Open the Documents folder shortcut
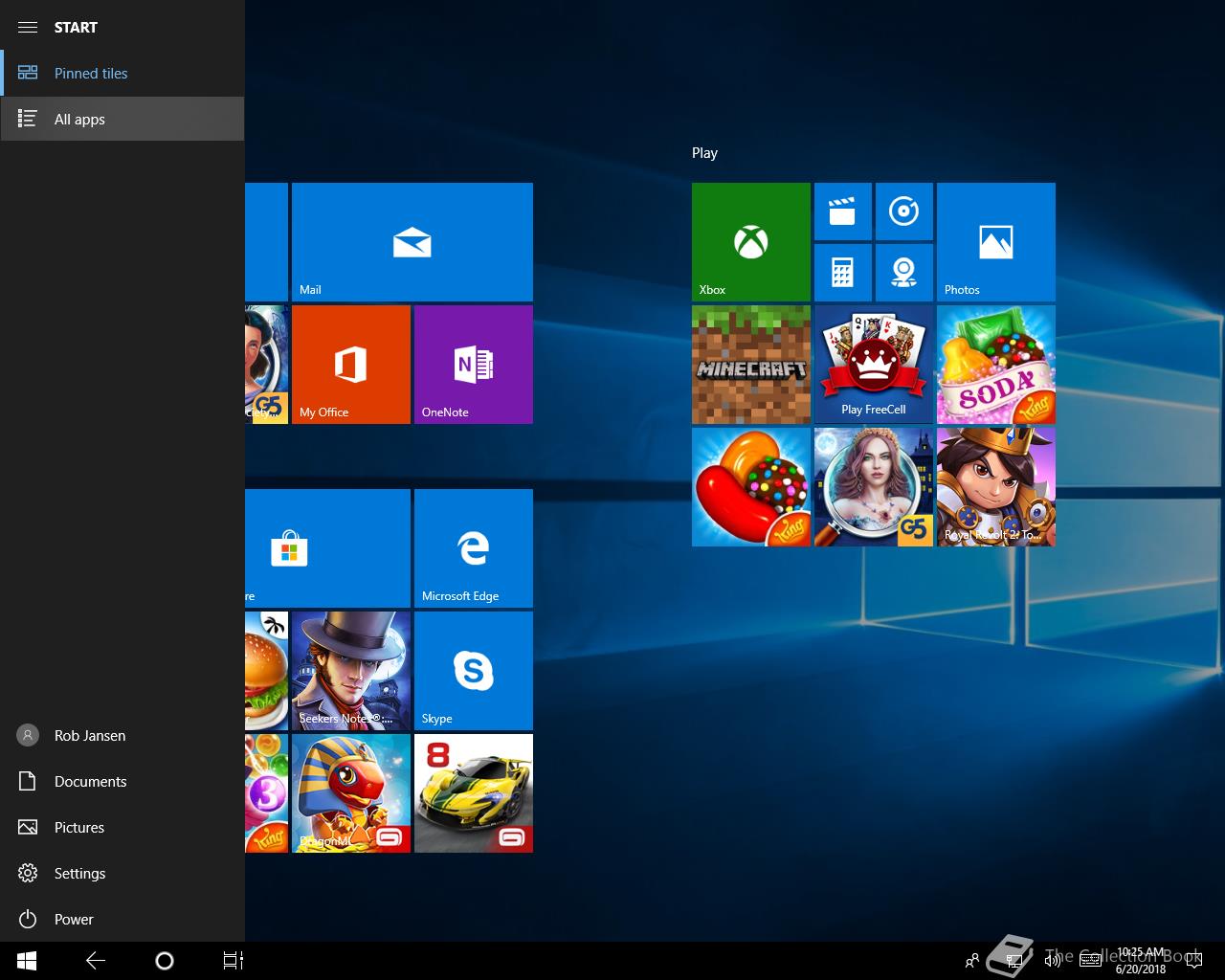 click(122, 781)
